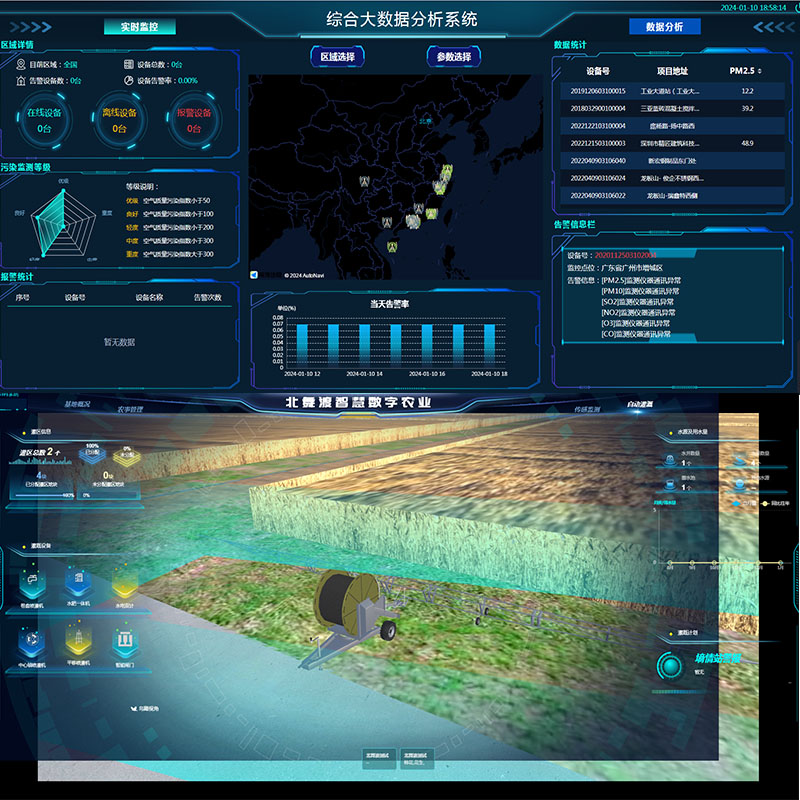The image size is (800, 800).
Task: Select table row for device 2019120603100015
Action: coord(598,91)
